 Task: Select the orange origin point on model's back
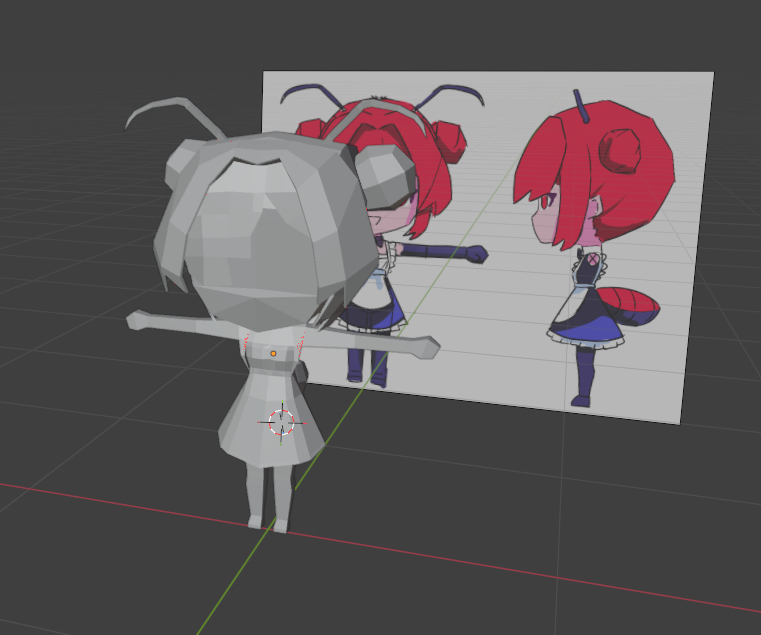tap(273, 353)
